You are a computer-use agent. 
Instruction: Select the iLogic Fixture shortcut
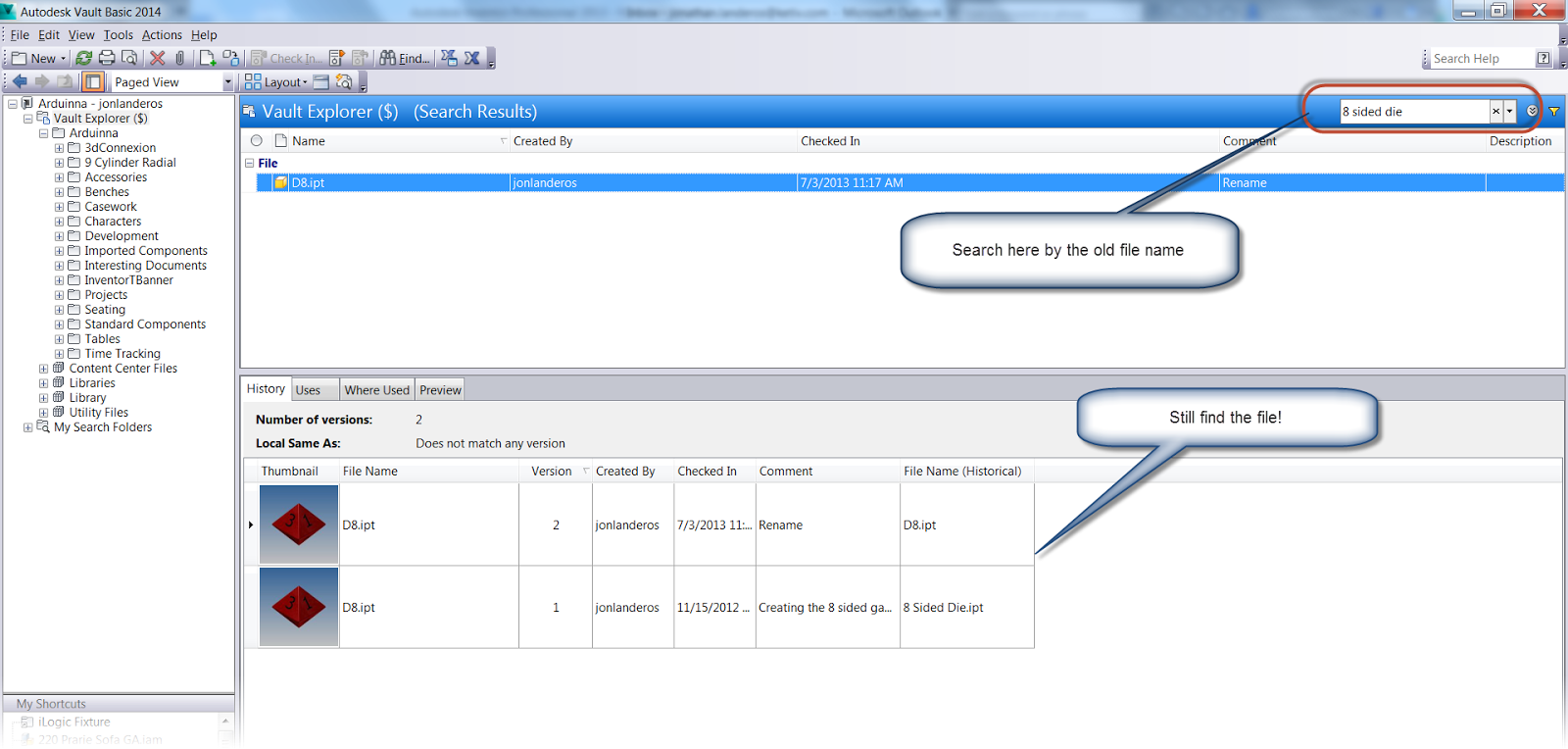(74, 722)
